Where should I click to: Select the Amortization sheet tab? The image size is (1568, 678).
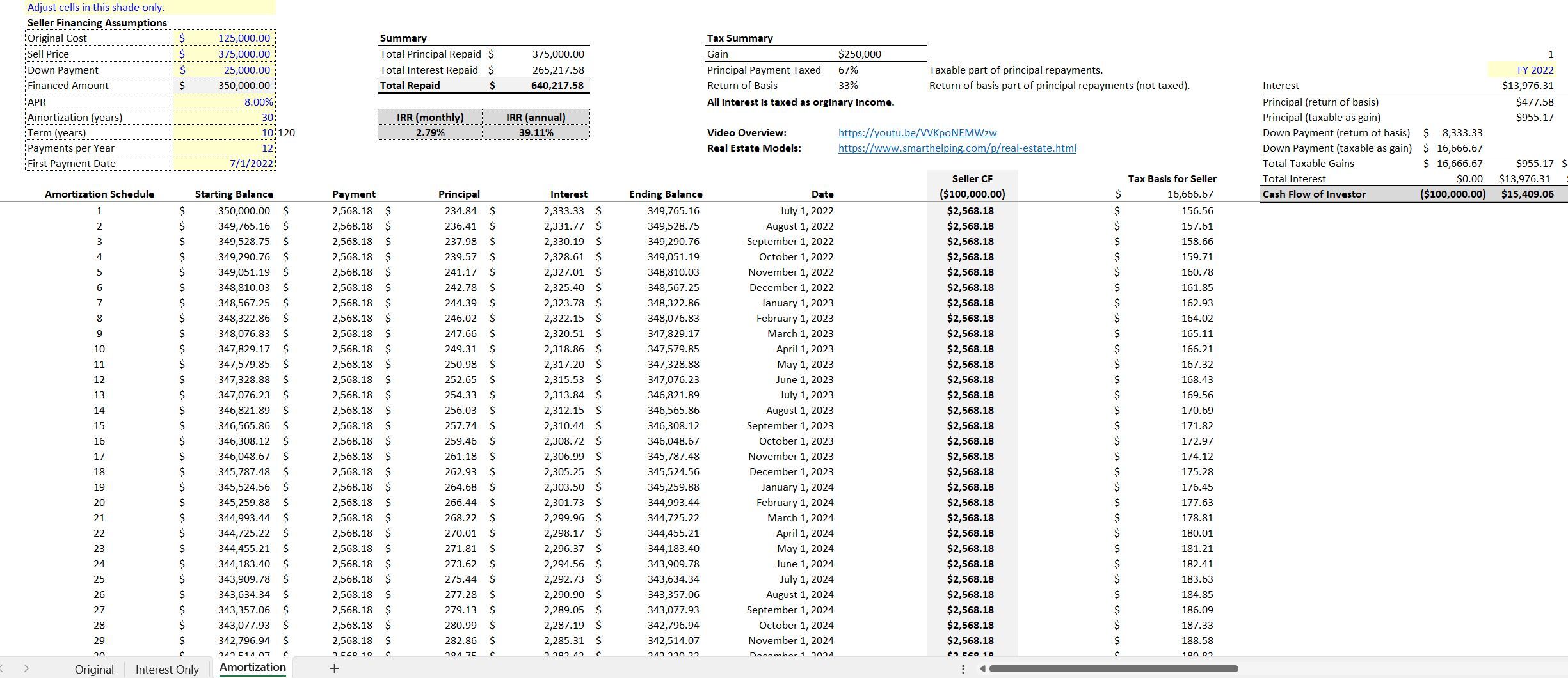(253, 667)
